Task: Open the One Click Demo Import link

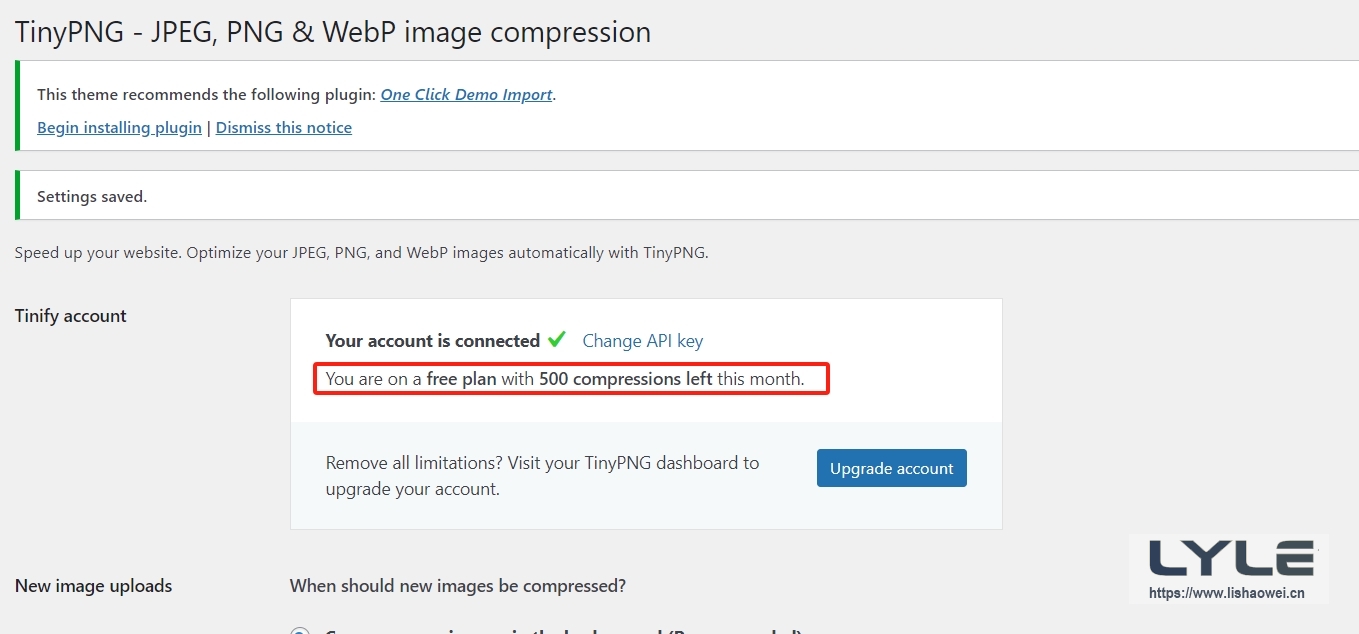Action: [466, 95]
